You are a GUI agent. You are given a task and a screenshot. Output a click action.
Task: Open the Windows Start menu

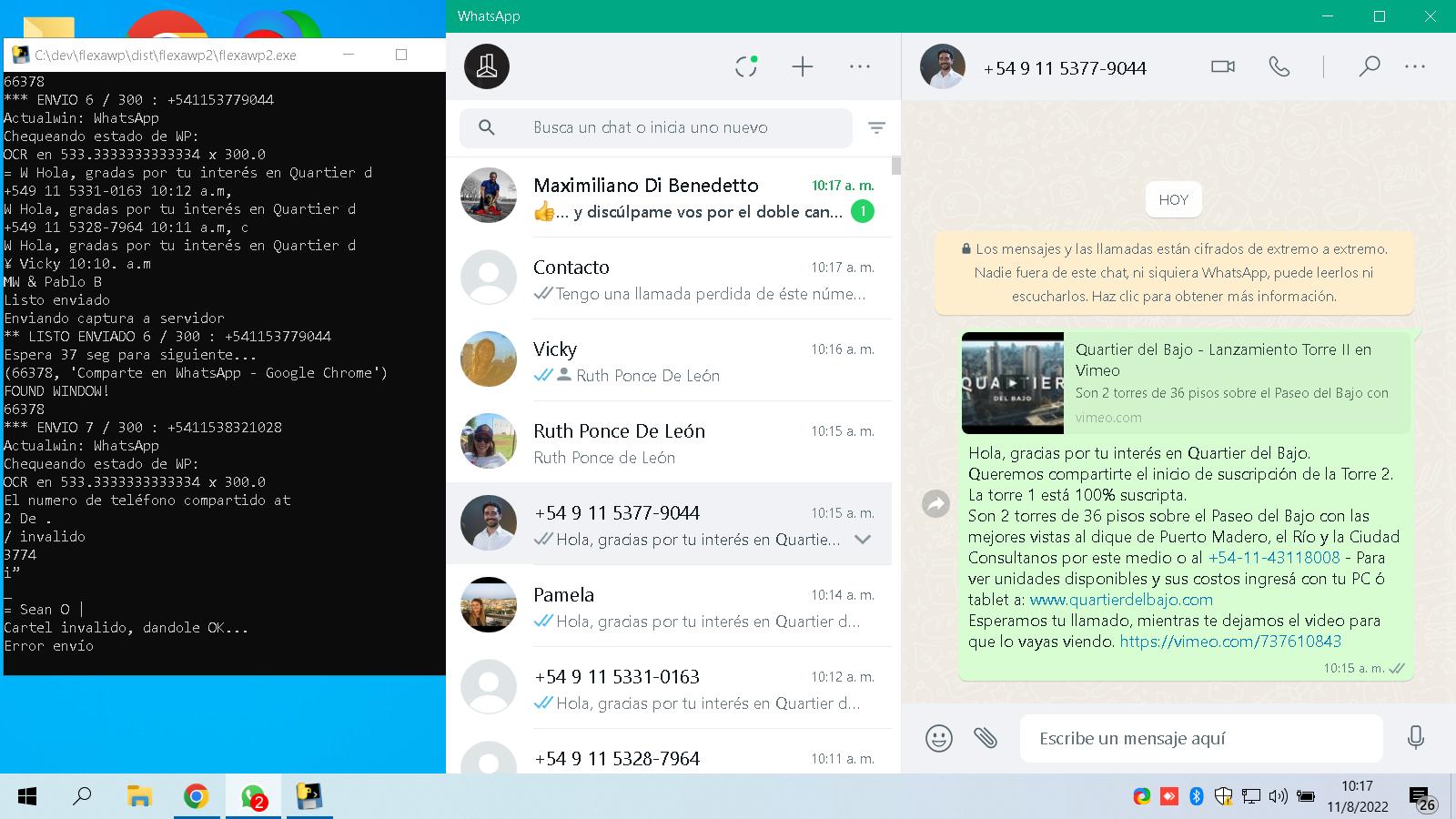point(27,797)
